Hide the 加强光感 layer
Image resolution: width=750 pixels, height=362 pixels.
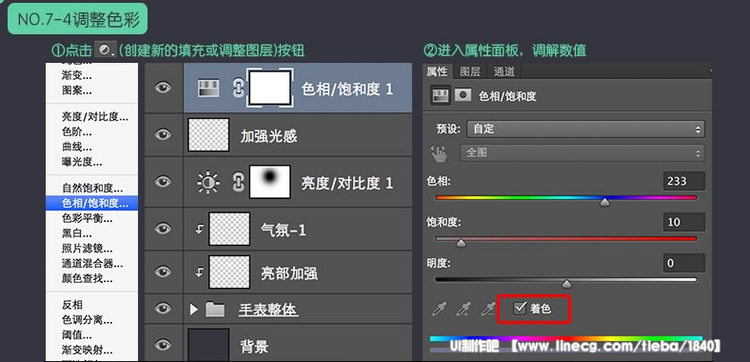point(163,135)
